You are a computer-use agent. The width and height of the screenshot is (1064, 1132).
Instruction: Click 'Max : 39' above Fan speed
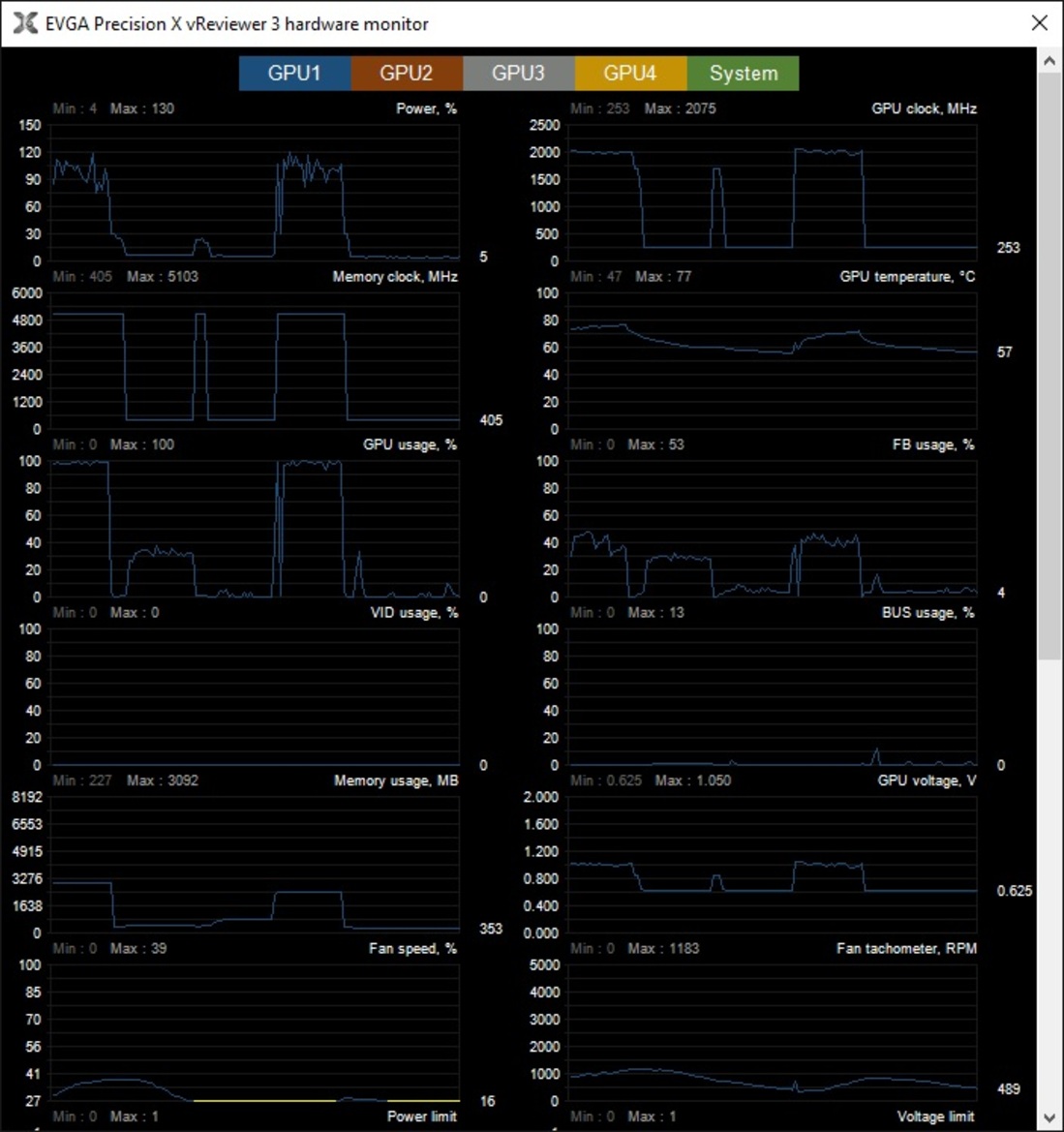137,949
